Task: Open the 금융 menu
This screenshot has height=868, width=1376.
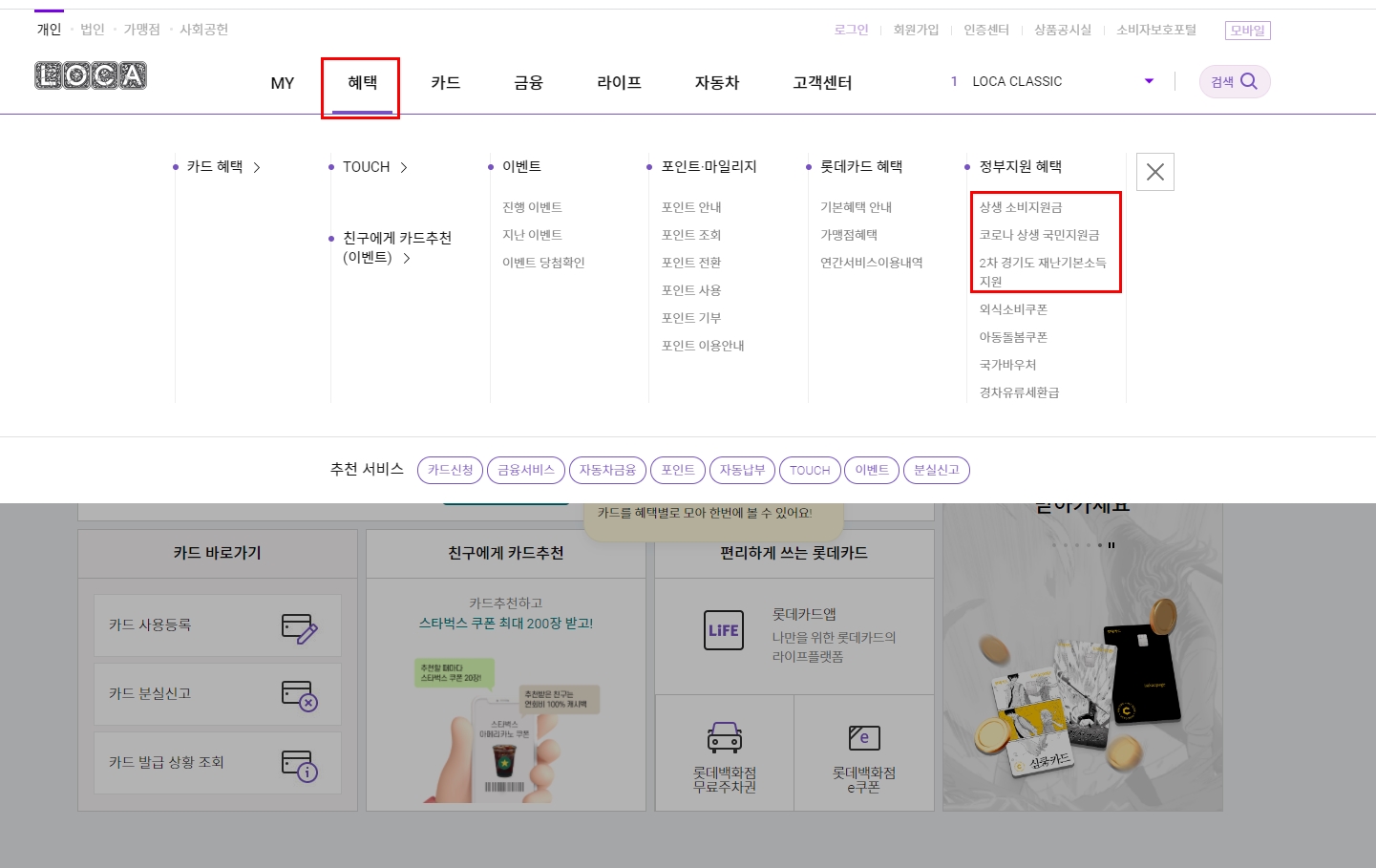Action: click(528, 83)
